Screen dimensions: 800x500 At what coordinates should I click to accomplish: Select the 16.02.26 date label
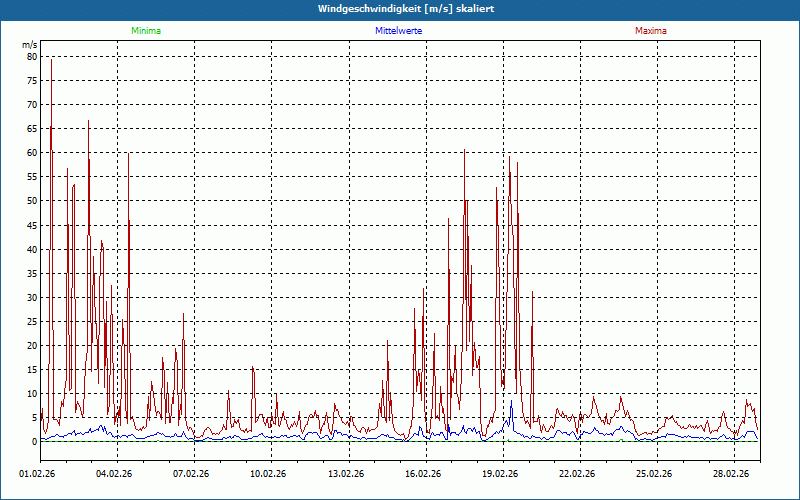pos(422,474)
